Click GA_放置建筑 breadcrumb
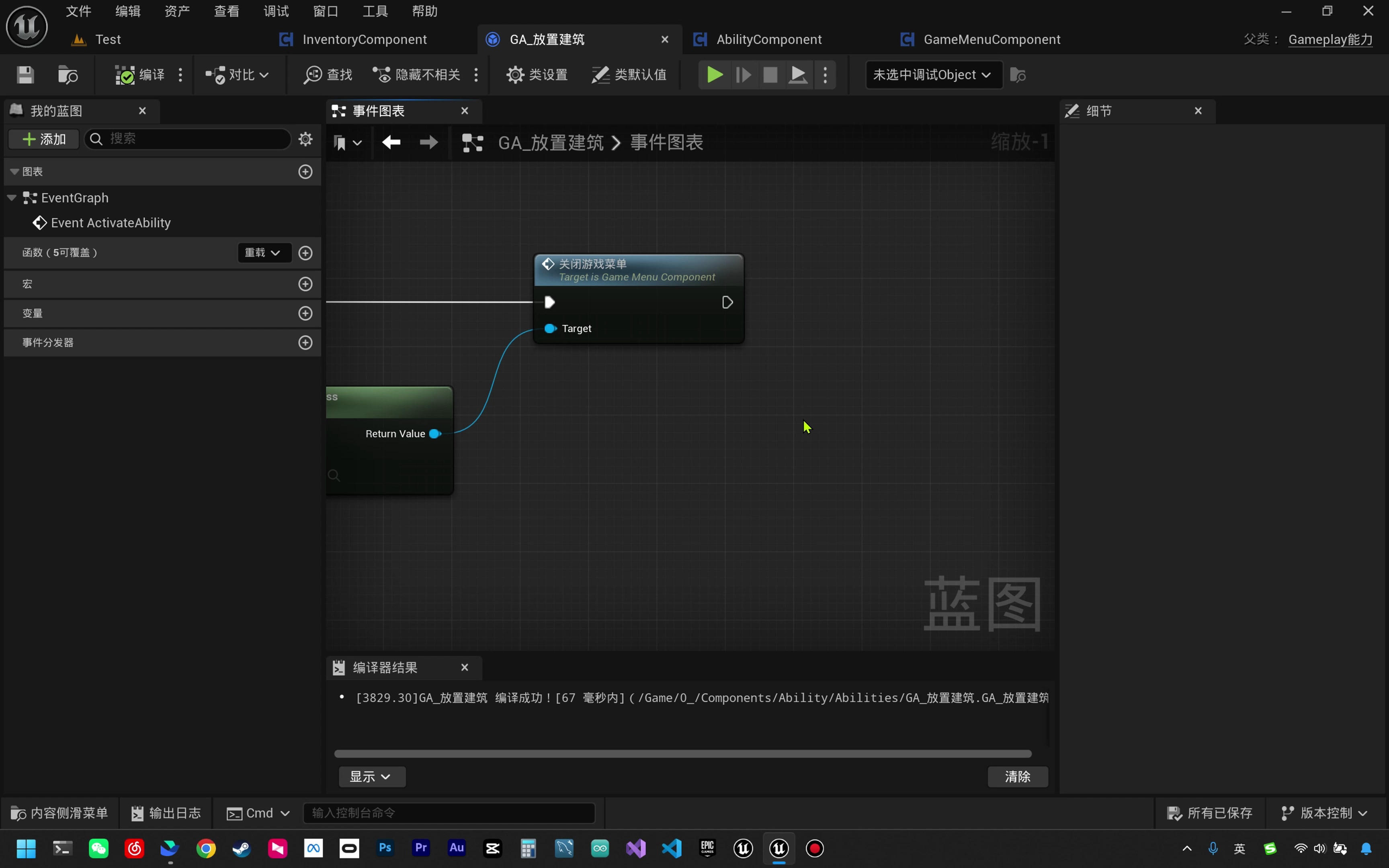This screenshot has width=1389, height=868. (551, 142)
